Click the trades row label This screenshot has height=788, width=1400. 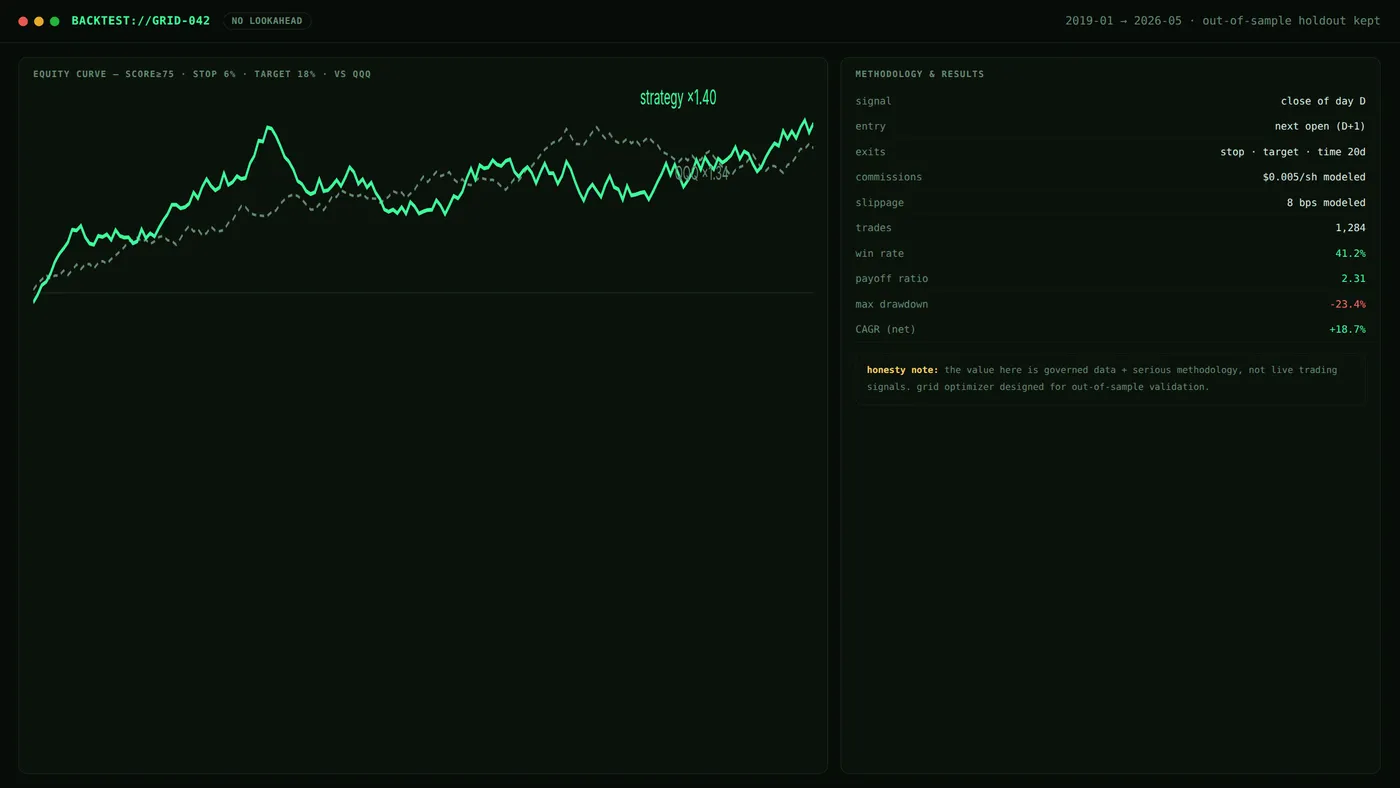pyautogui.click(x=873, y=228)
